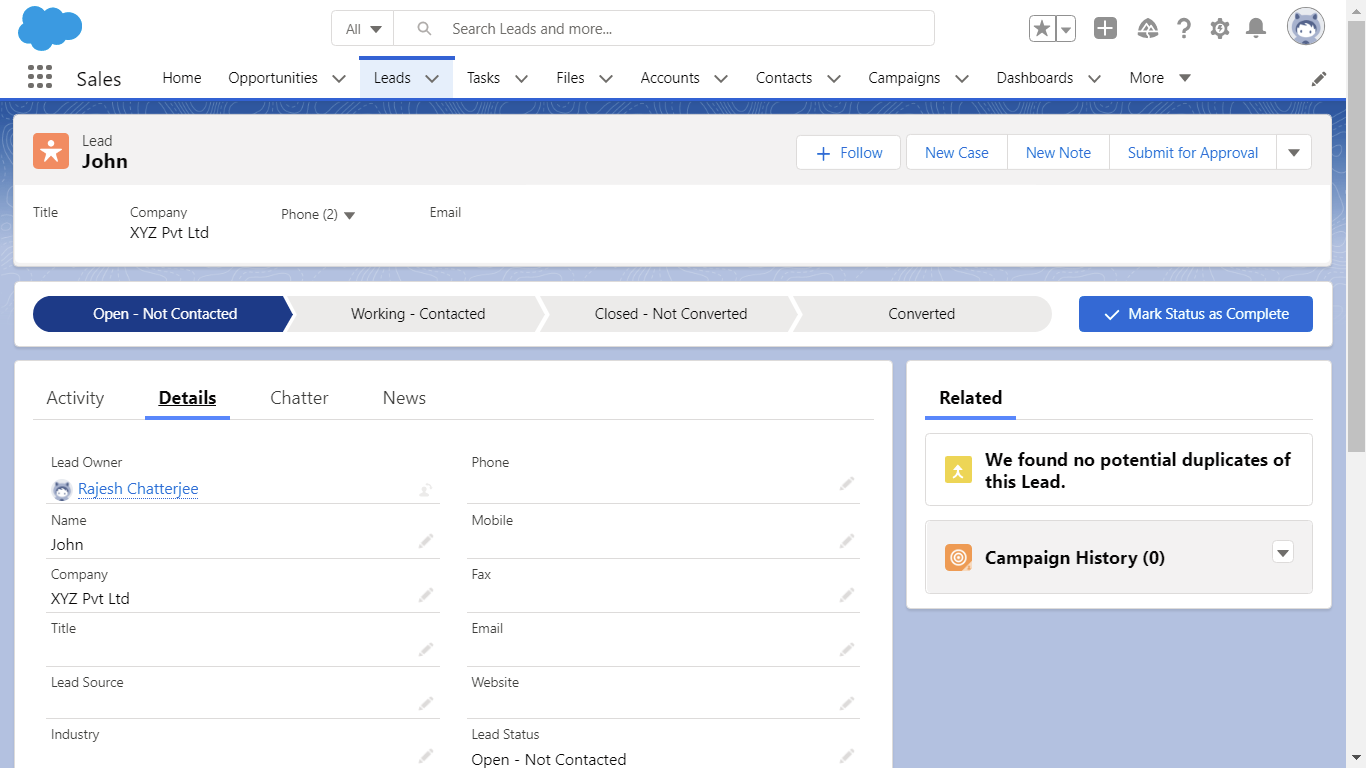Open the App Launcher grid icon
This screenshot has height=768, width=1366.
tap(39, 77)
